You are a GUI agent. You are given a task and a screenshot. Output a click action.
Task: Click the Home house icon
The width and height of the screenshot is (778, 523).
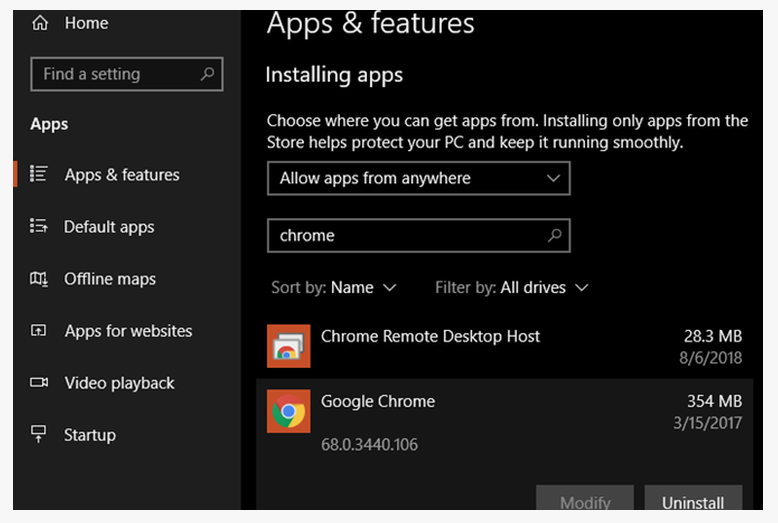(40, 23)
